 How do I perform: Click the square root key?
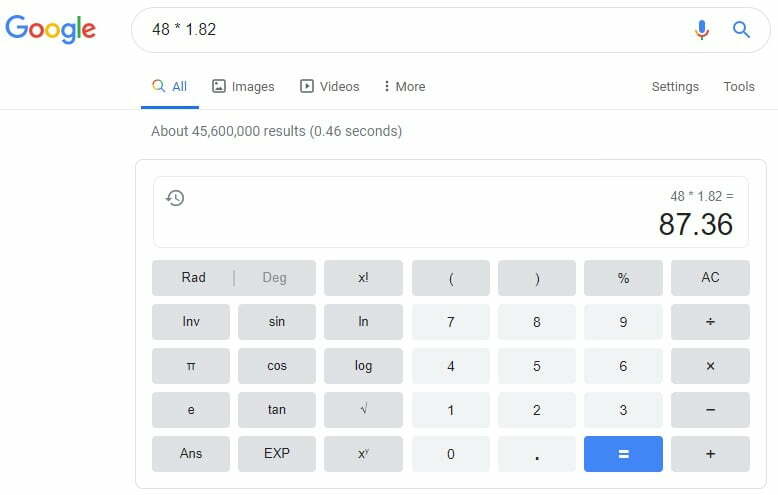(363, 410)
